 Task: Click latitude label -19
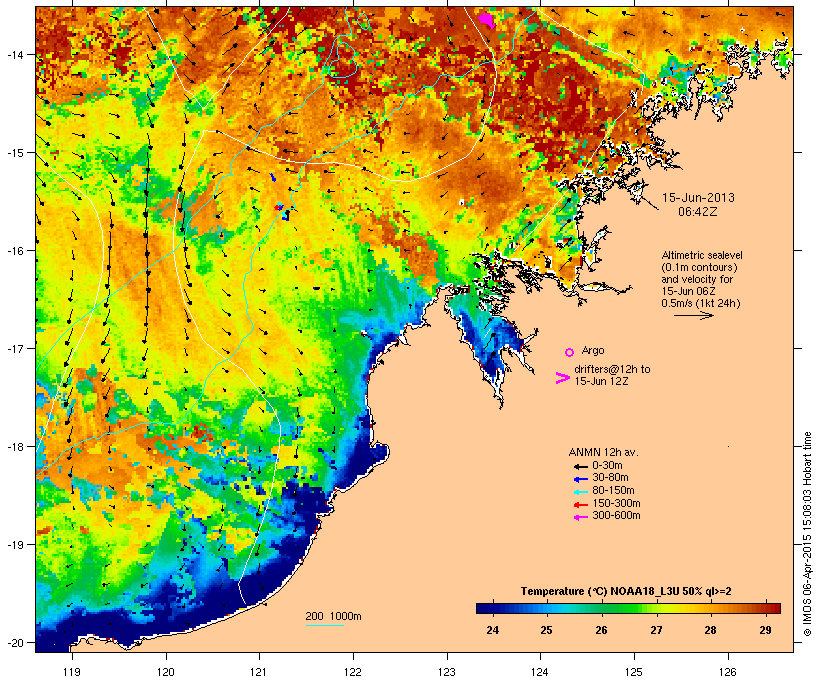coord(15,545)
